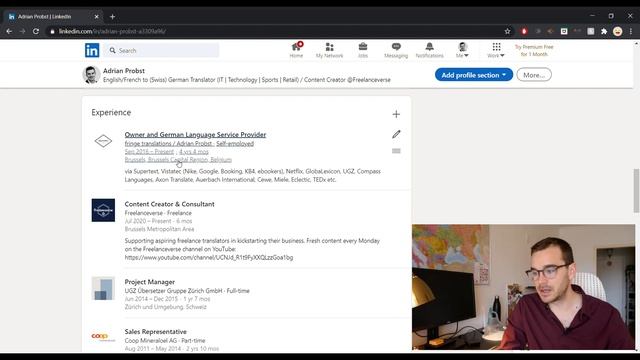This screenshot has height=360, width=640.
Task: Open the Notifications bell icon
Action: click(x=429, y=50)
